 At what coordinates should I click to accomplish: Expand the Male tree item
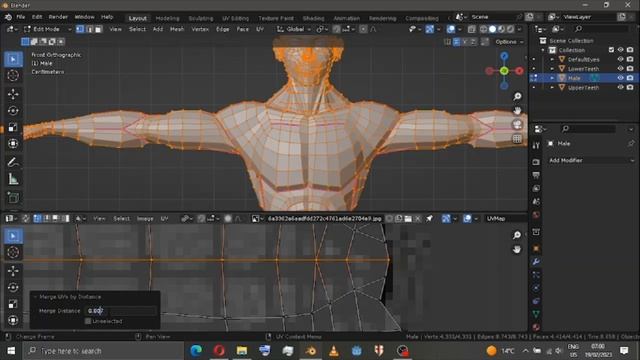[x=553, y=78]
